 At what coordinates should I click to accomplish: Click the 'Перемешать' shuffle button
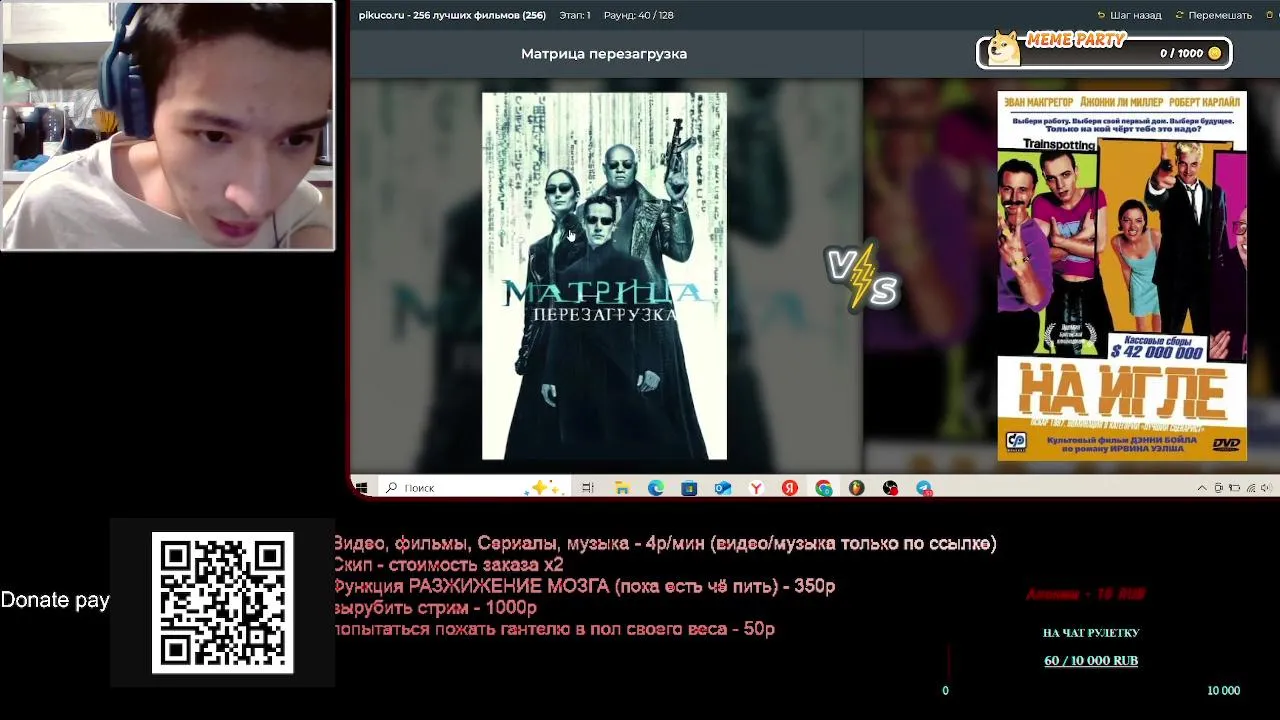pyautogui.click(x=1213, y=15)
